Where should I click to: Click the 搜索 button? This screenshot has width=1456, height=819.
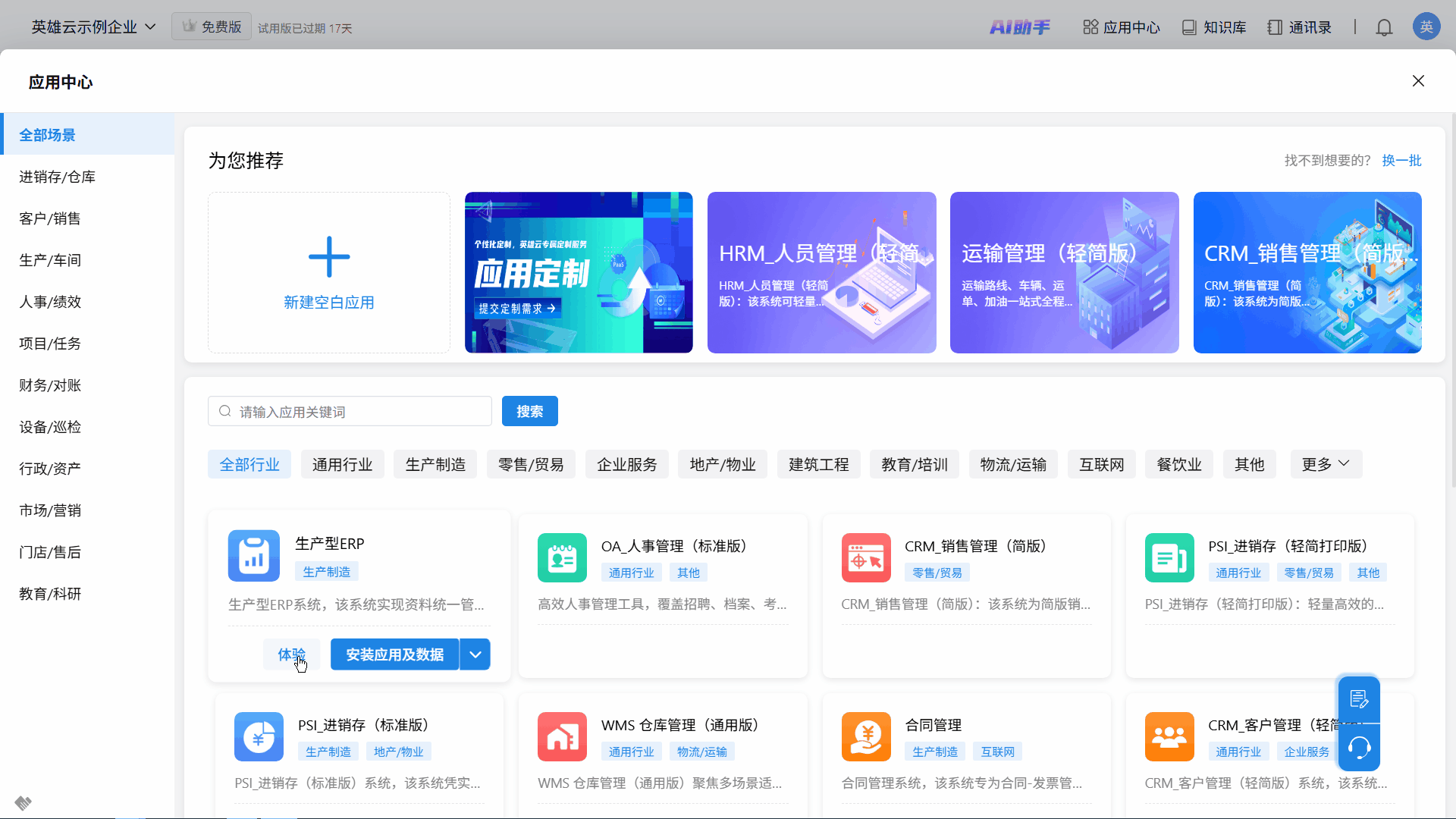coord(529,411)
